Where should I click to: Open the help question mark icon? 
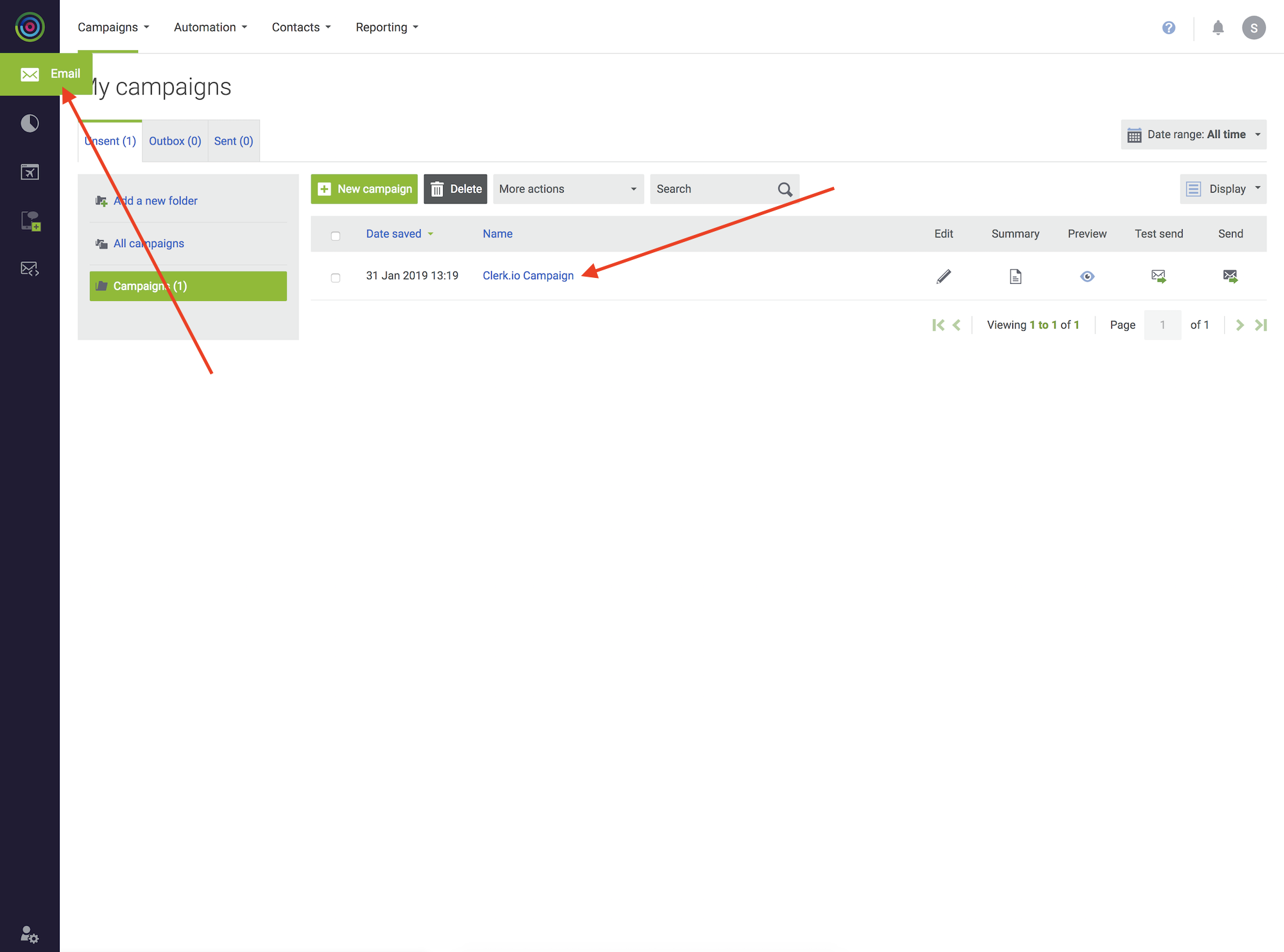tap(1168, 28)
